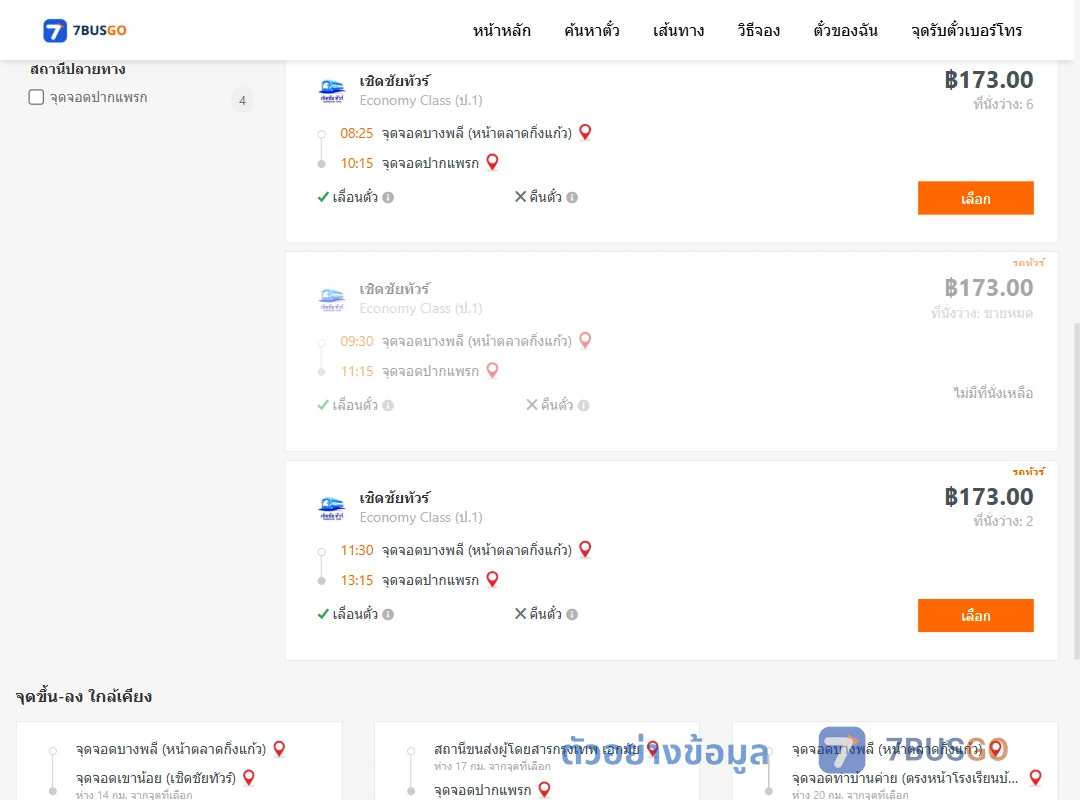Click green check icon on 08:25 trip เลื่อนตั๋ว
The height and width of the screenshot is (800, 1080).
pos(322,197)
